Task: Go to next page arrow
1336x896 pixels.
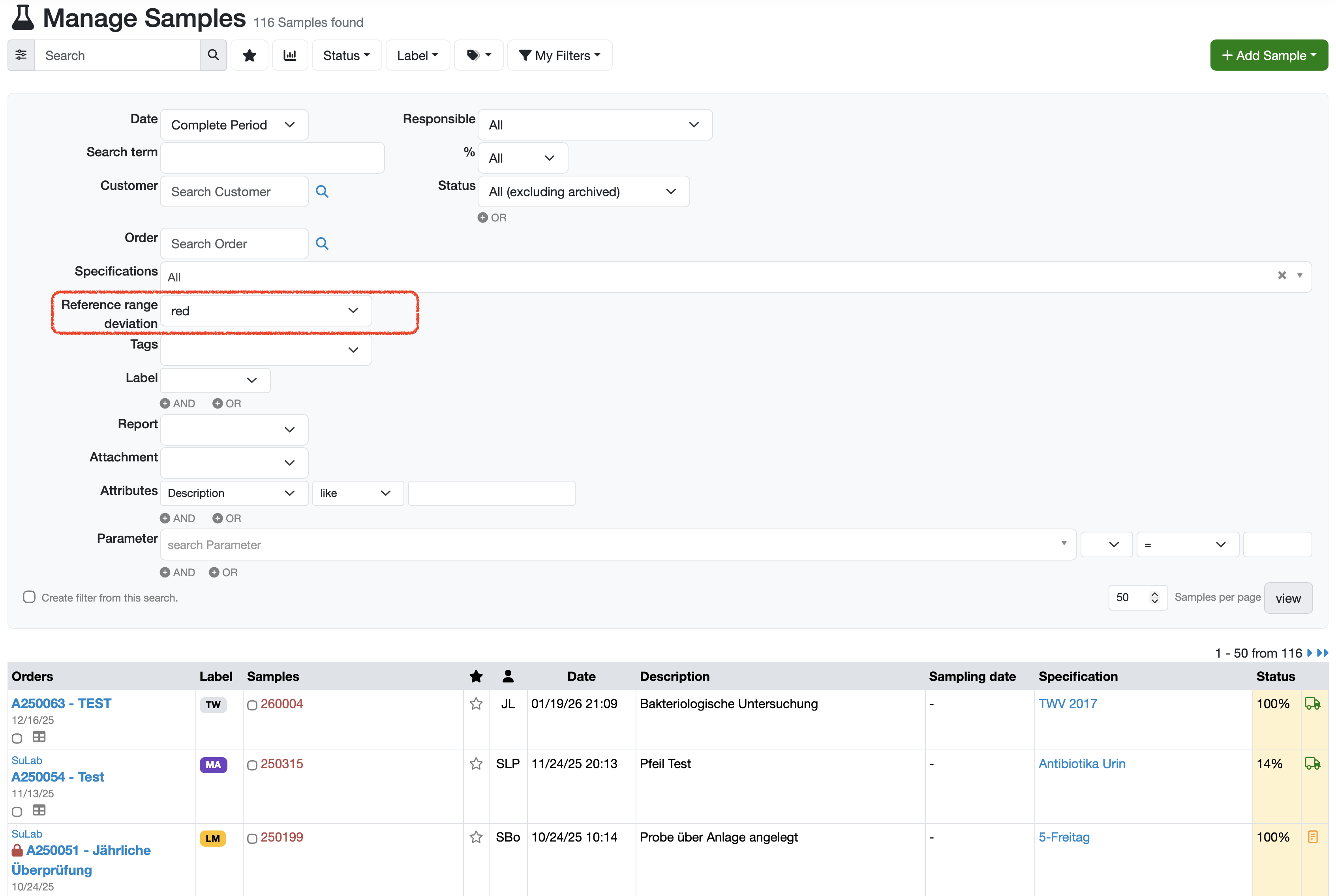Action: [x=1310, y=652]
